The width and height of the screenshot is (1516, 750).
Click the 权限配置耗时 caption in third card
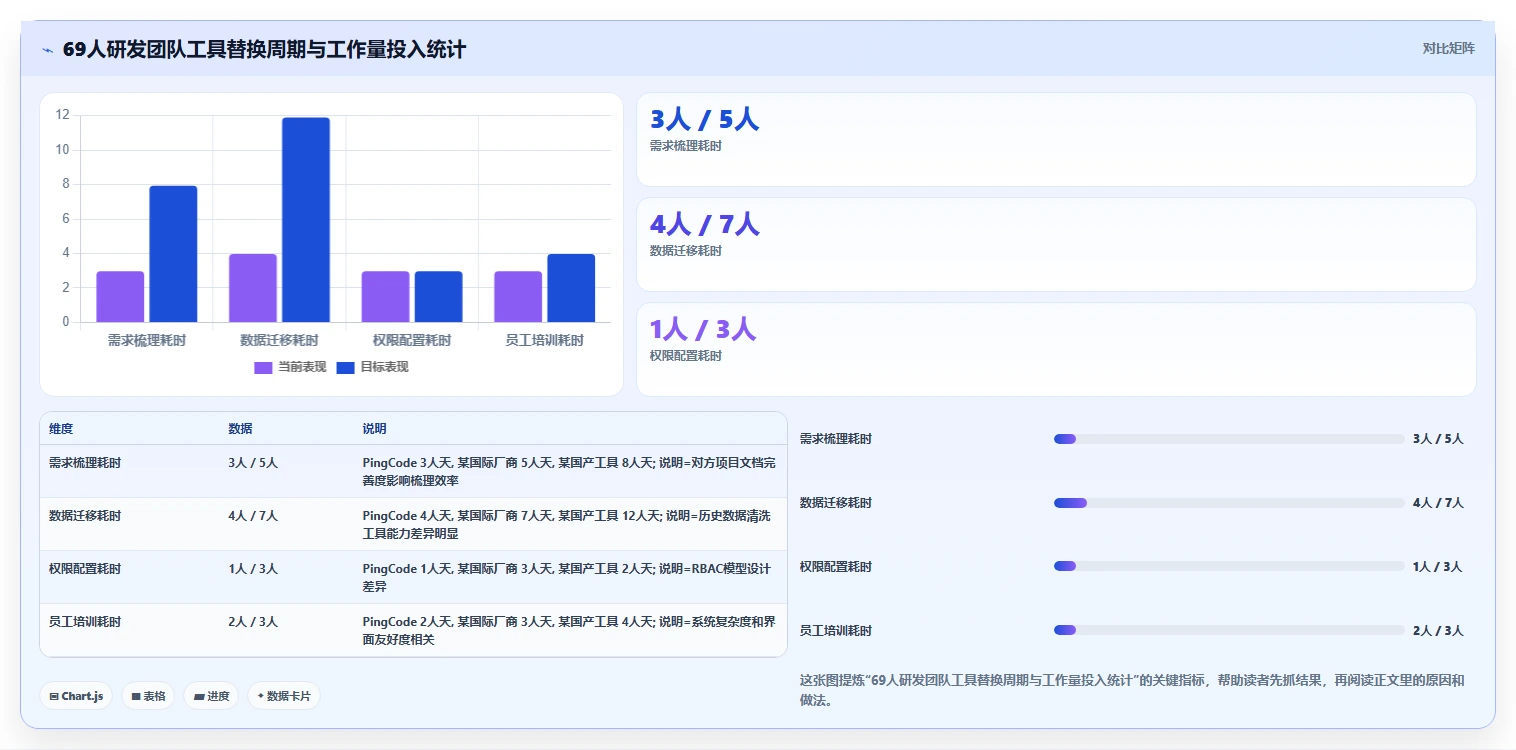tap(686, 356)
